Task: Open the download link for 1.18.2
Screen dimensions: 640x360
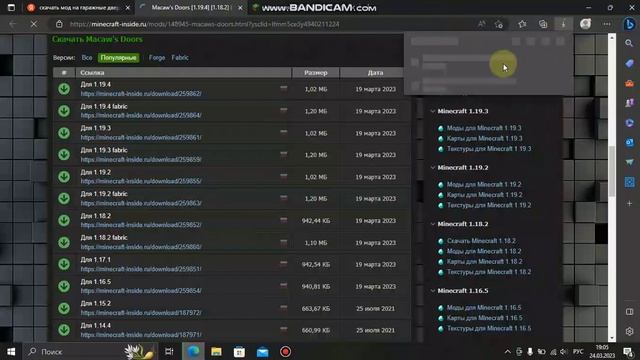Action: click(141, 225)
